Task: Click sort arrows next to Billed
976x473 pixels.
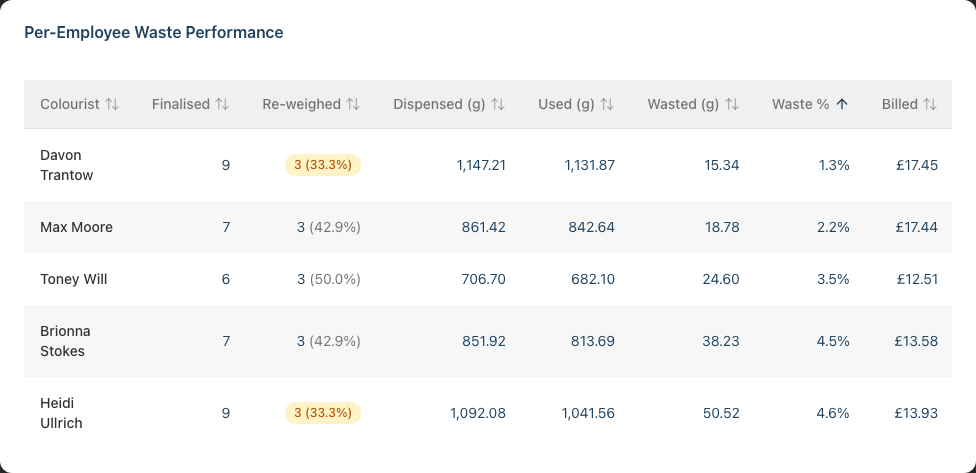Action: (x=930, y=104)
